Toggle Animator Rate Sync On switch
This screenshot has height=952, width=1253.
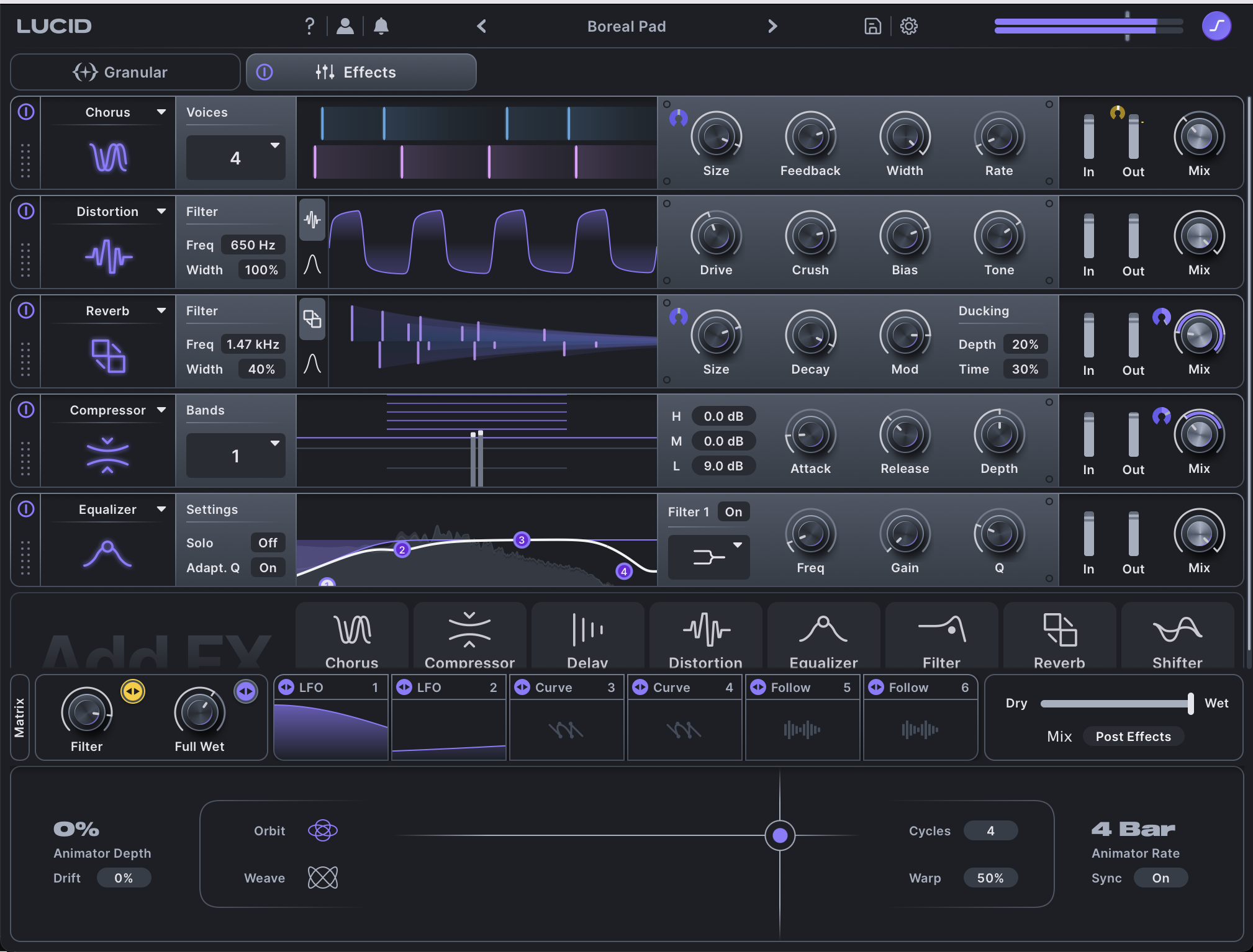(1160, 878)
